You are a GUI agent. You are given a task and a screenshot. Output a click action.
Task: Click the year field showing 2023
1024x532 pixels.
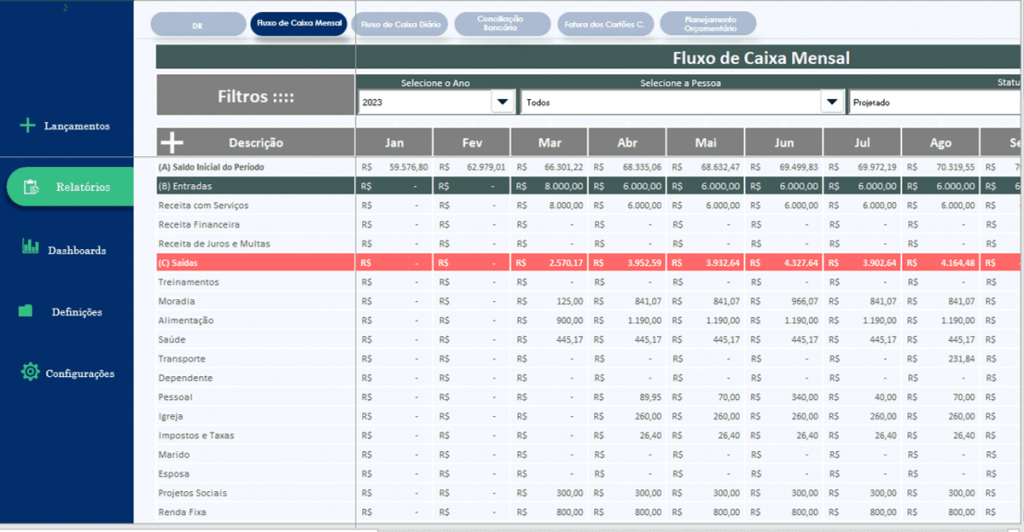tap(425, 102)
